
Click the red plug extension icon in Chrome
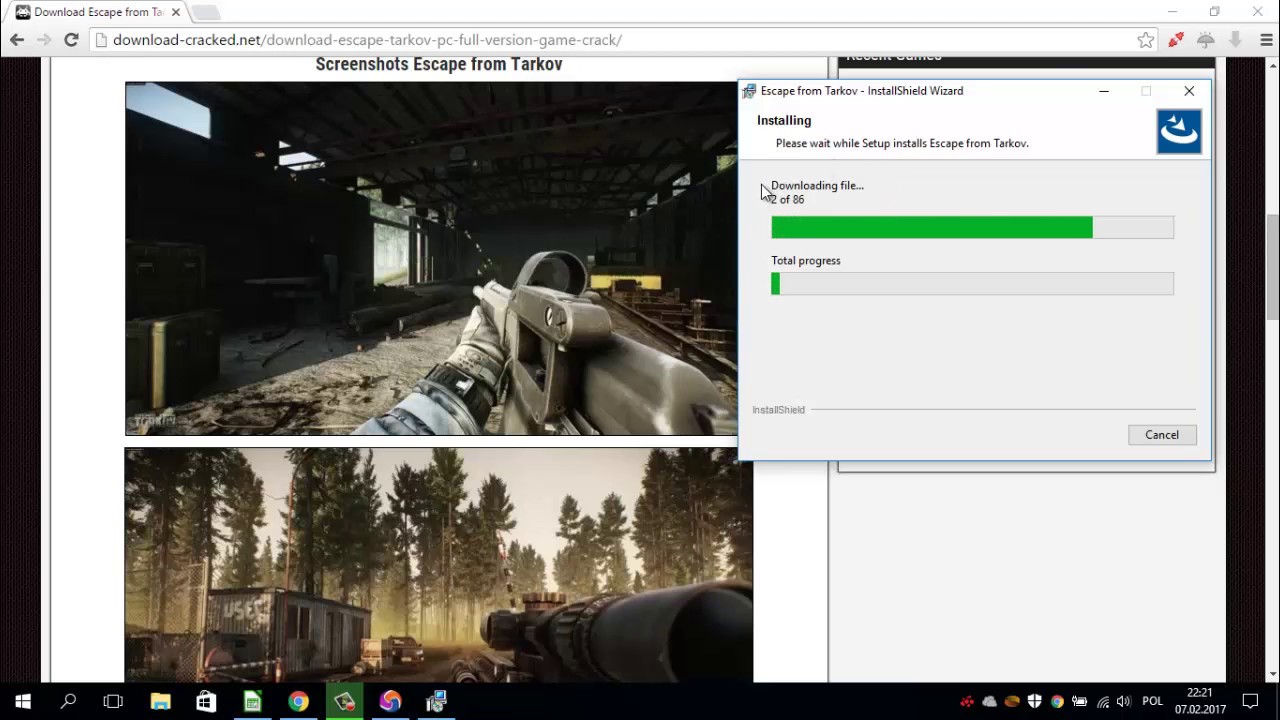click(x=1176, y=40)
